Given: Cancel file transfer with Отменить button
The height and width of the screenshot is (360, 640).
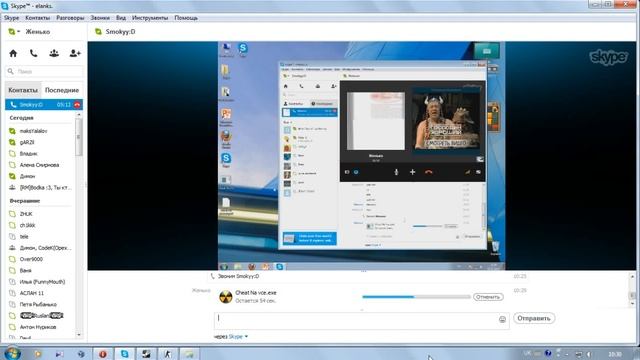Looking at the screenshot, I should [488, 297].
